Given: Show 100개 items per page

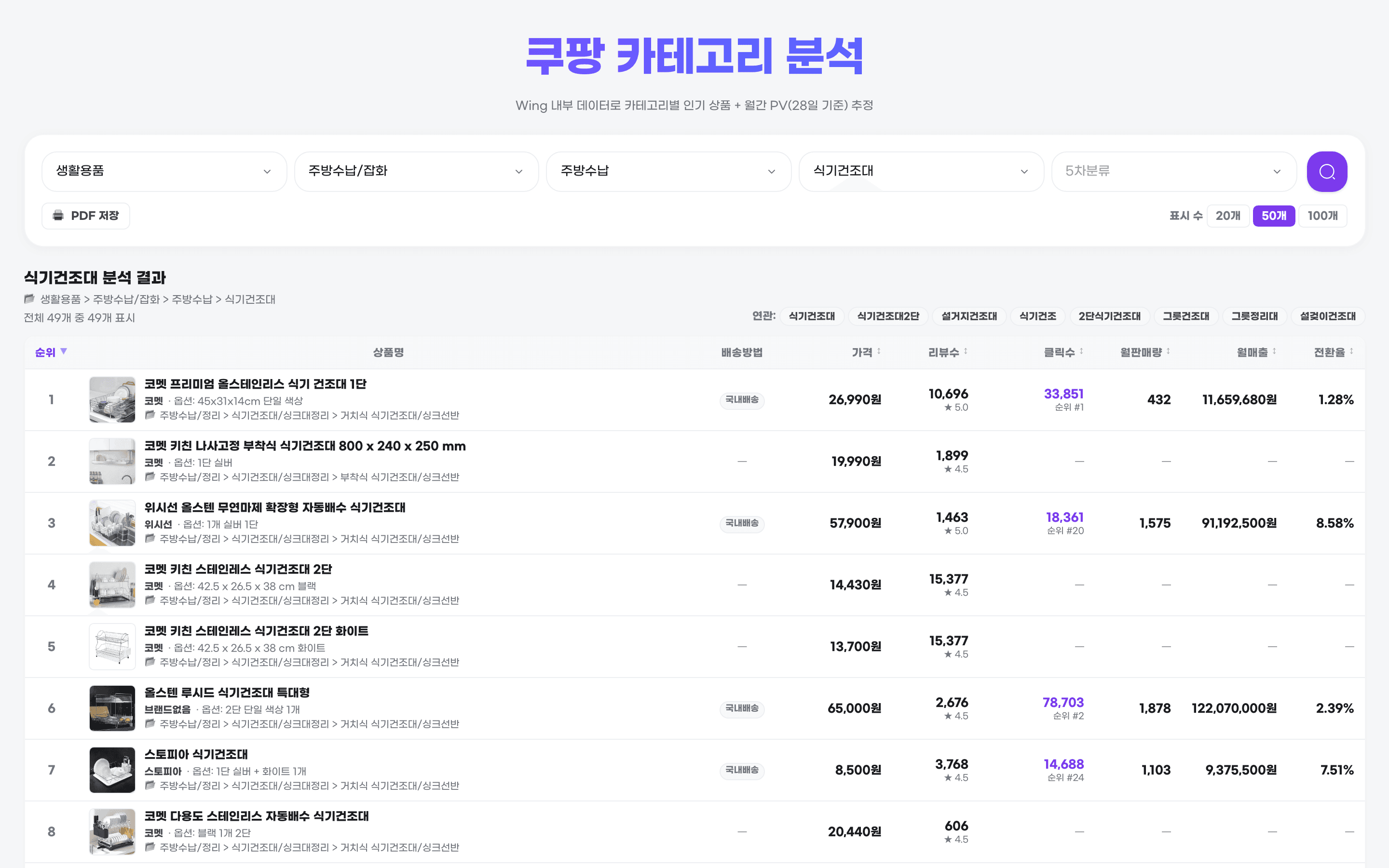Looking at the screenshot, I should pyautogui.click(x=1322, y=216).
